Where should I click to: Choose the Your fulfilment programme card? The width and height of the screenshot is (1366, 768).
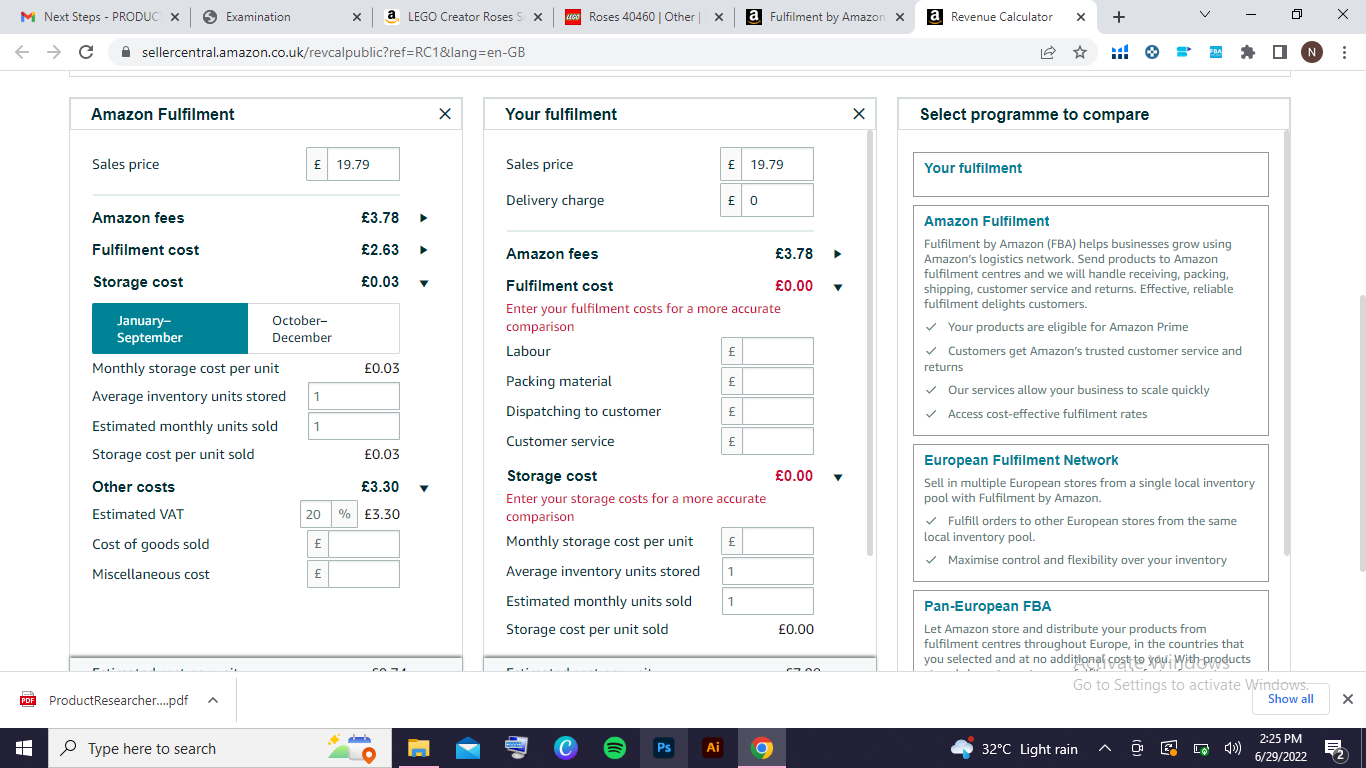coord(1090,174)
